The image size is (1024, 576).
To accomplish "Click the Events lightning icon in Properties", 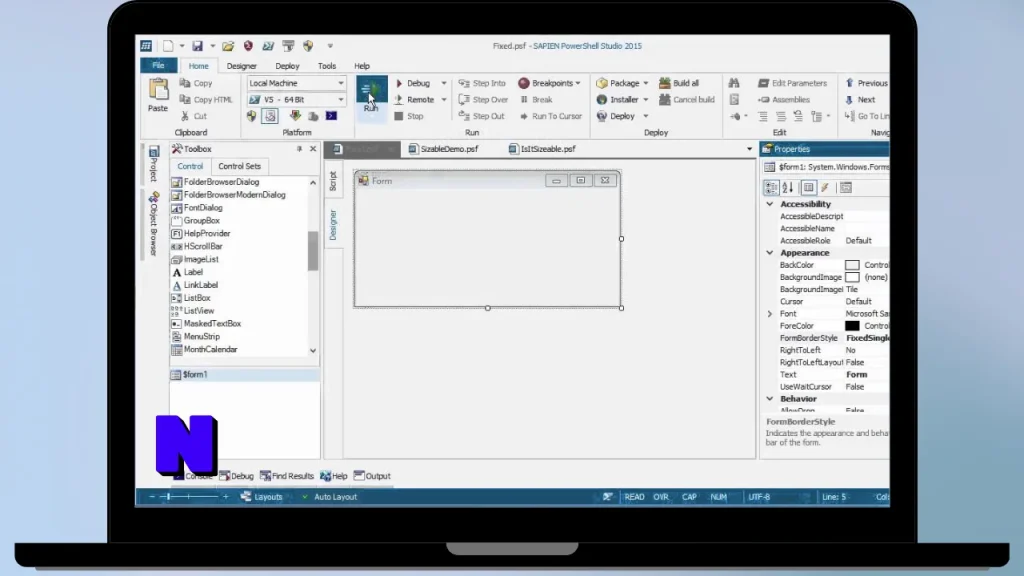I will pos(825,188).
